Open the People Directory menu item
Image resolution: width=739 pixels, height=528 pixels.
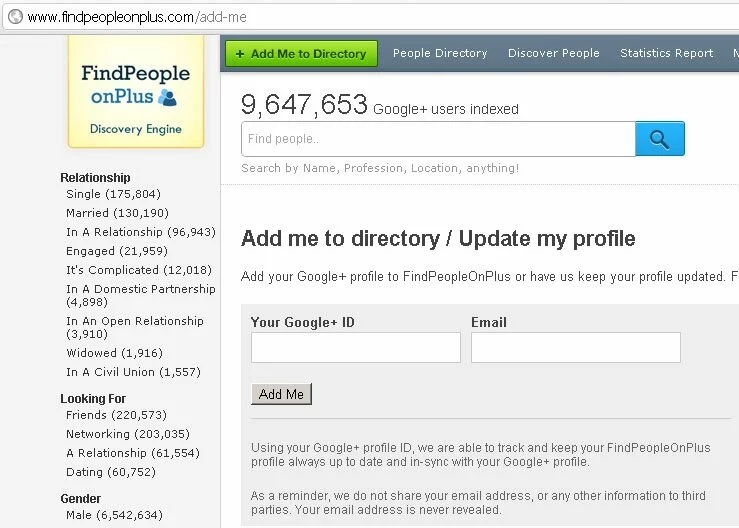tap(440, 53)
